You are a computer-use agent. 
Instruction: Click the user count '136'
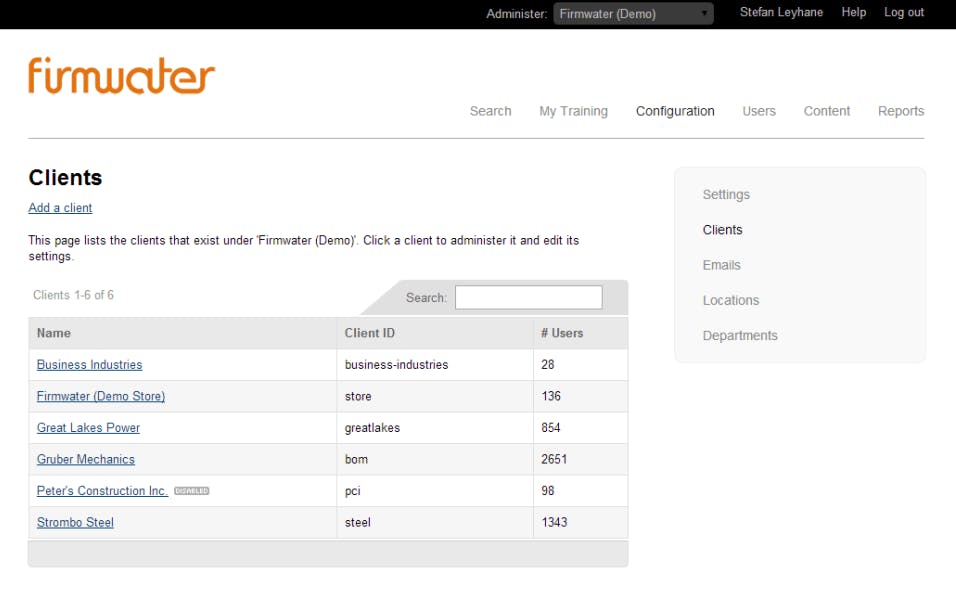(x=551, y=396)
